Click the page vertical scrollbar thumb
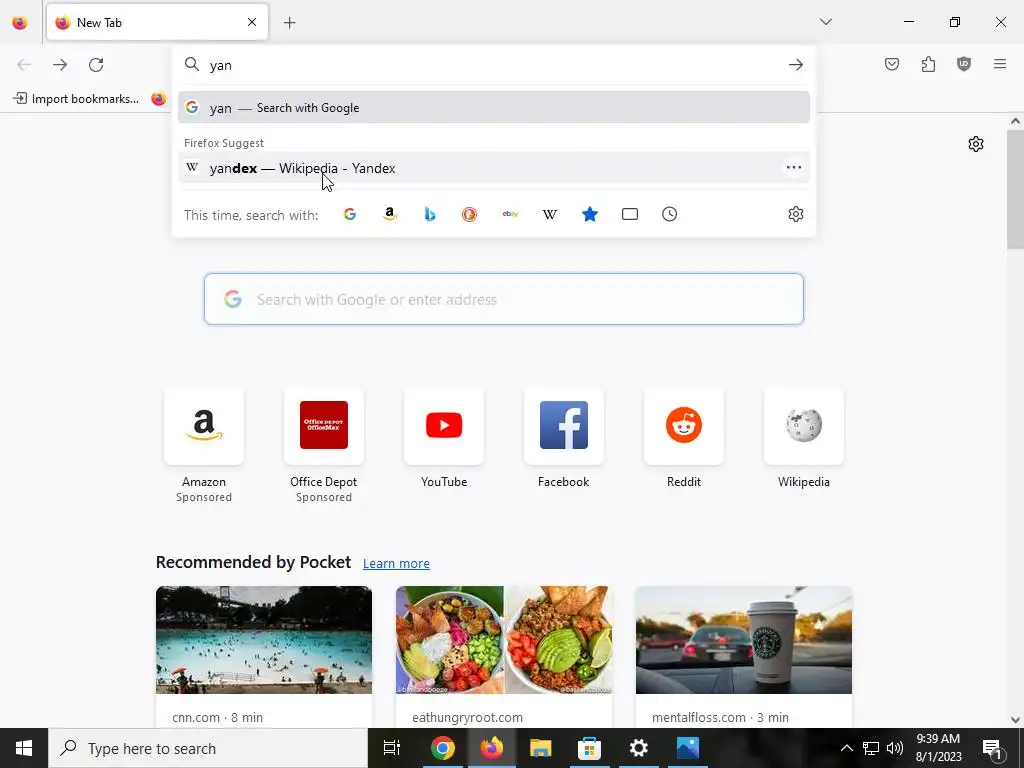This screenshot has width=1024, height=768. point(1015,189)
